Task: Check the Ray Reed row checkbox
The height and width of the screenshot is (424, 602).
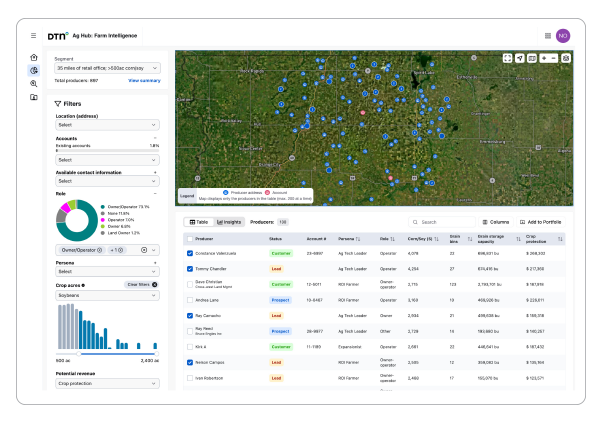Action: pos(190,331)
